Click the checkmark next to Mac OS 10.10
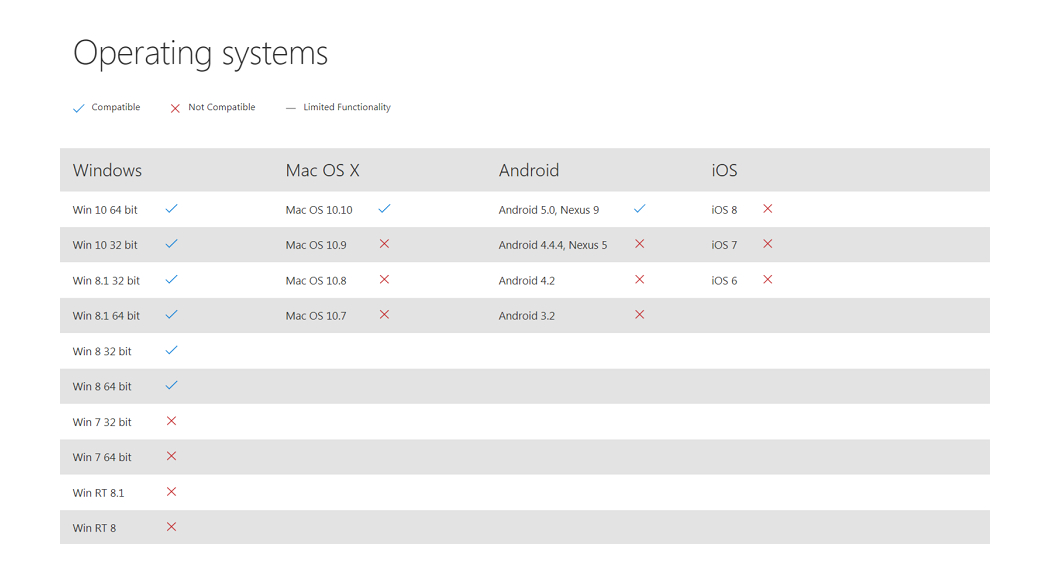This screenshot has height=572, width=1050. pos(384,208)
